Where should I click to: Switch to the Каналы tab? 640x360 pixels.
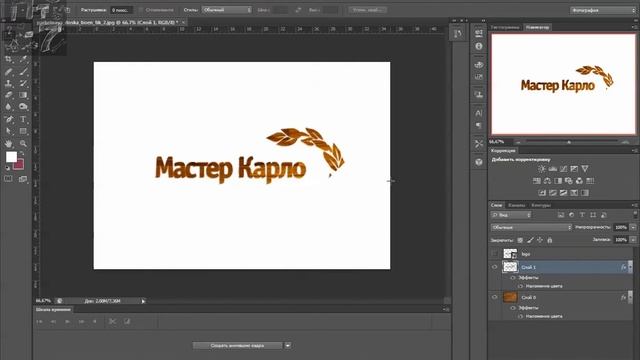[x=517, y=205]
